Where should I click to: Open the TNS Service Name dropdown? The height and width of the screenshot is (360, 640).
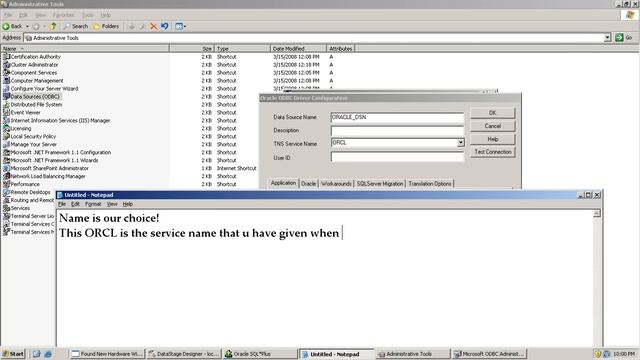point(460,143)
